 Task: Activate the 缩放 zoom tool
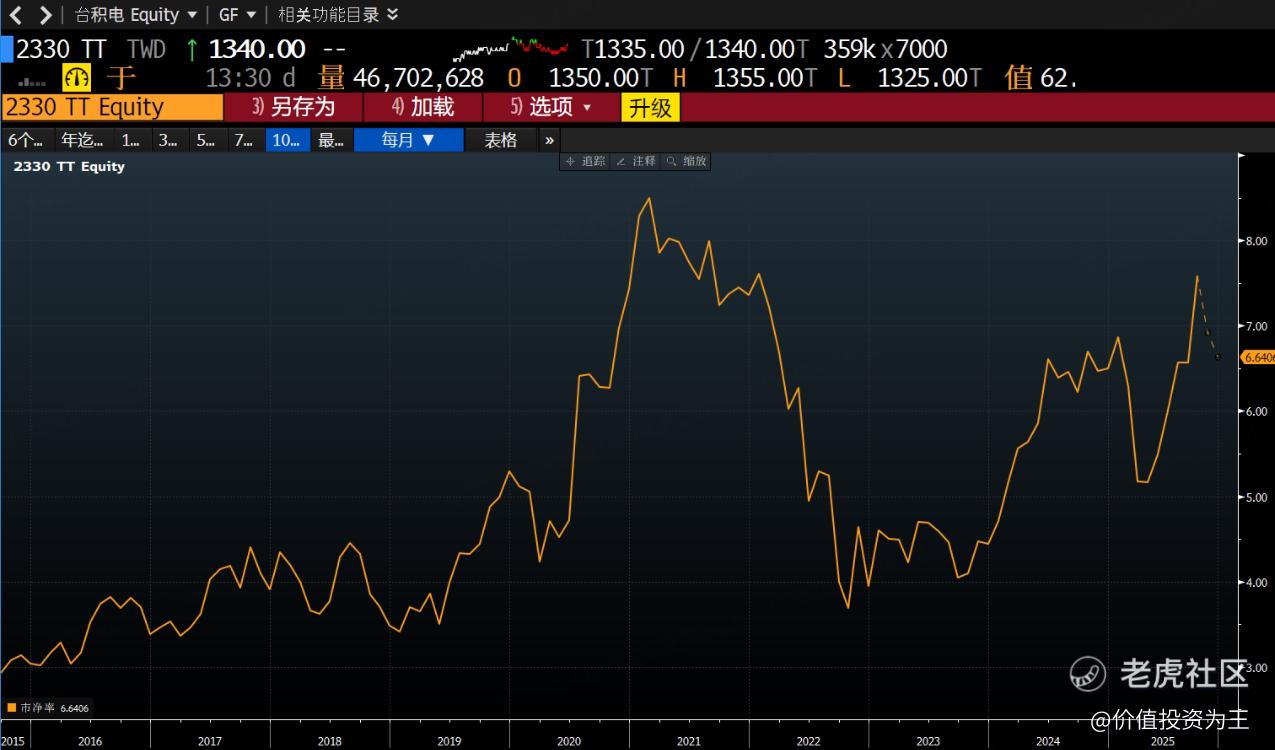point(686,161)
